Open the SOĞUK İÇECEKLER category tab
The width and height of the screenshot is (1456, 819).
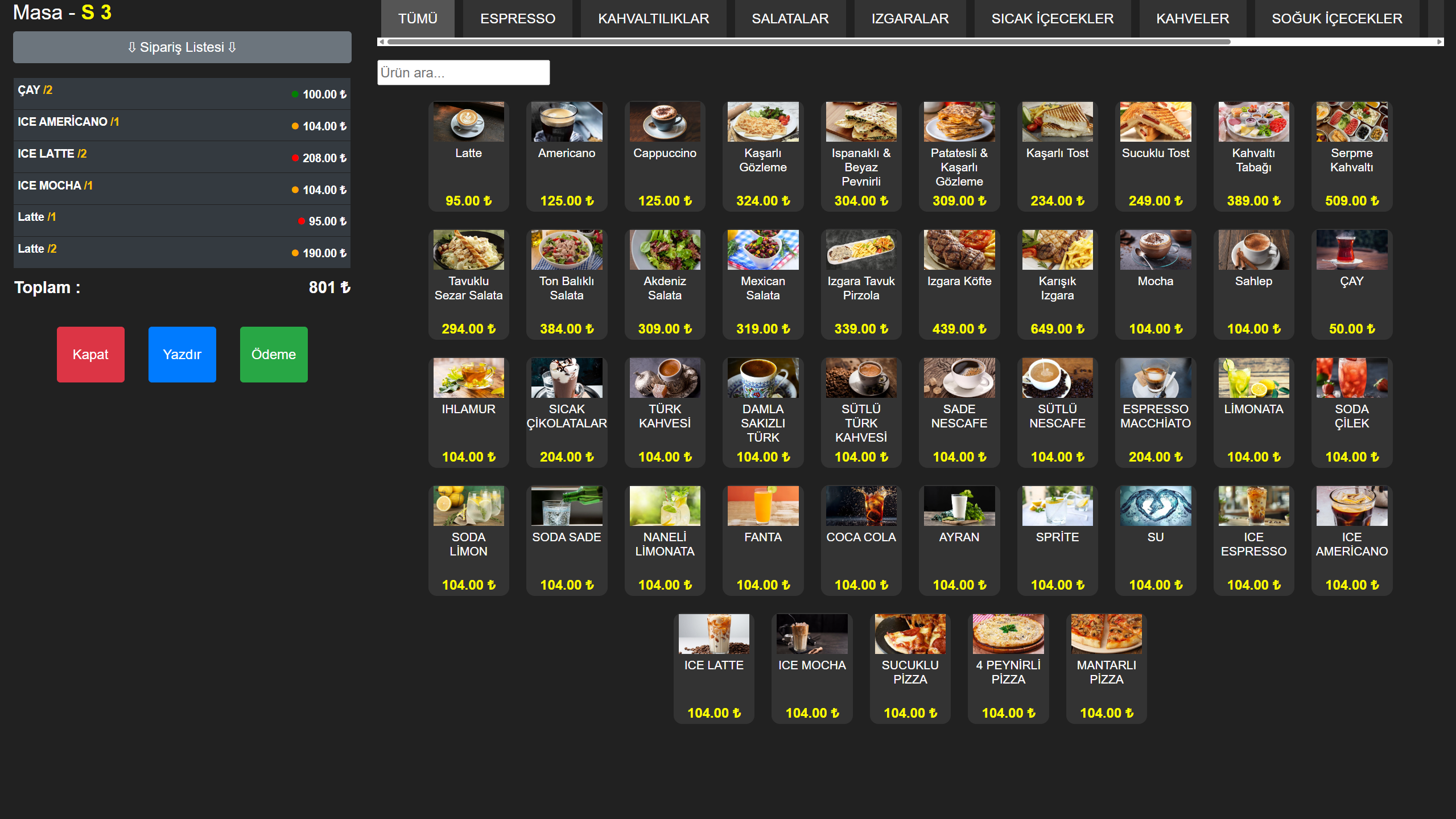pyautogui.click(x=1337, y=19)
